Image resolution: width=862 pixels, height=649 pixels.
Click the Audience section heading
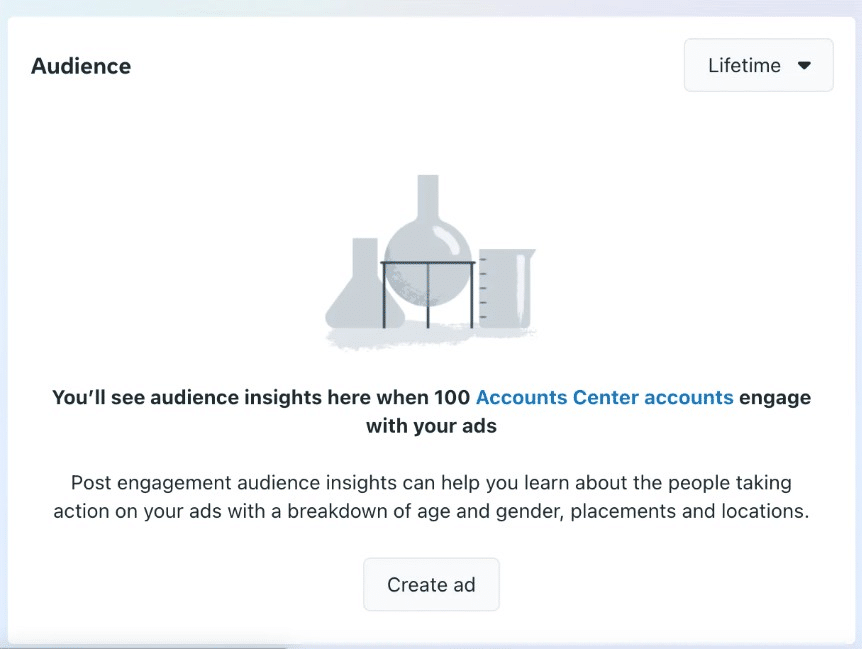(81, 66)
